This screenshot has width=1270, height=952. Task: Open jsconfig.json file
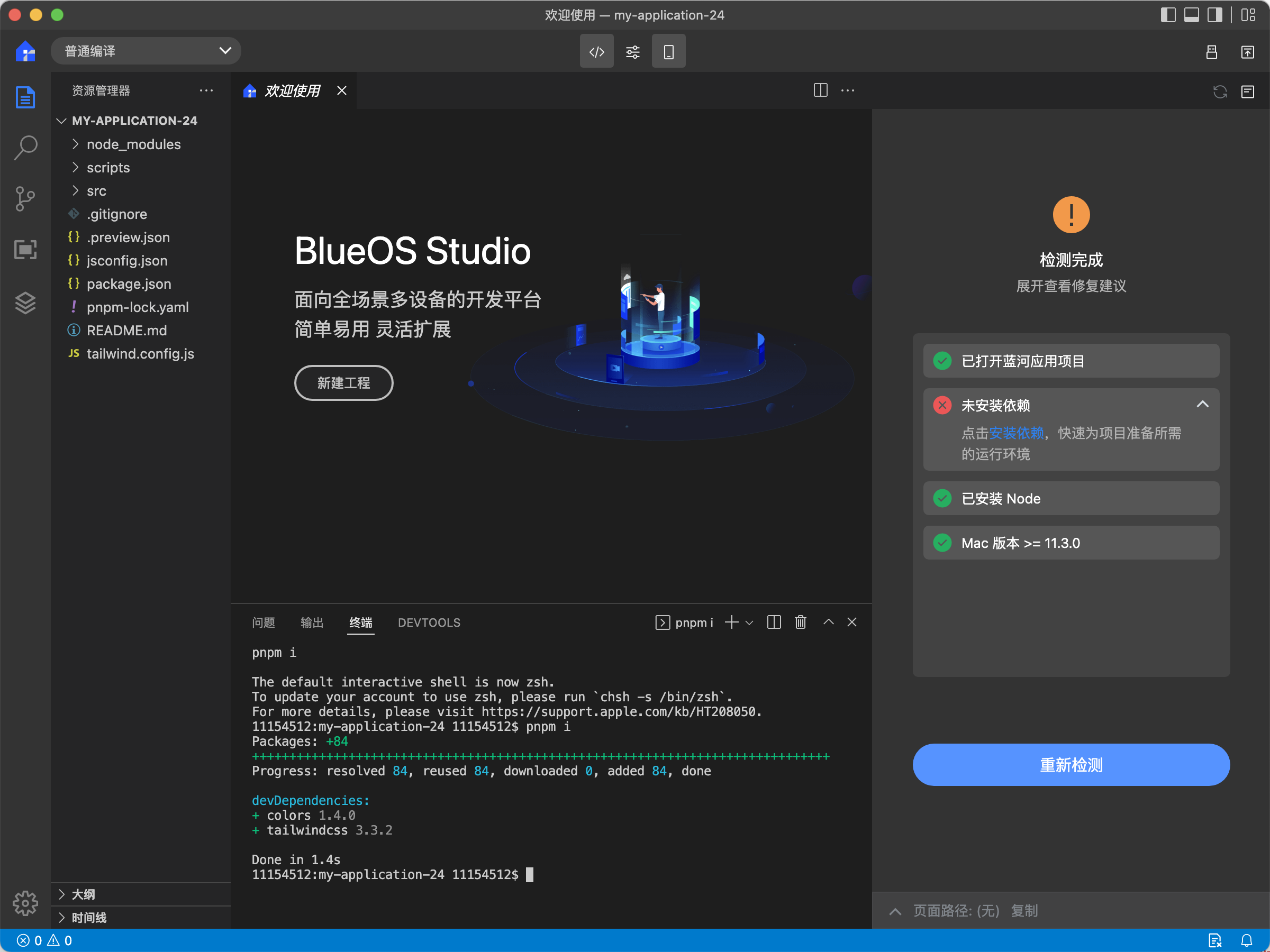pyautogui.click(x=141, y=261)
